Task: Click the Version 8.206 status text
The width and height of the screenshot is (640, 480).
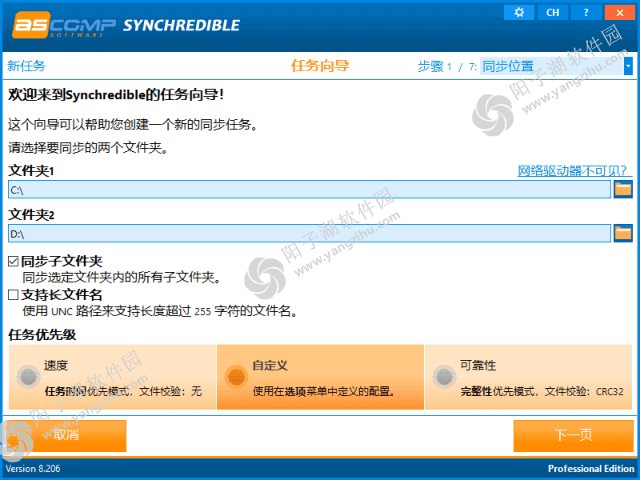Action: (x=33, y=469)
